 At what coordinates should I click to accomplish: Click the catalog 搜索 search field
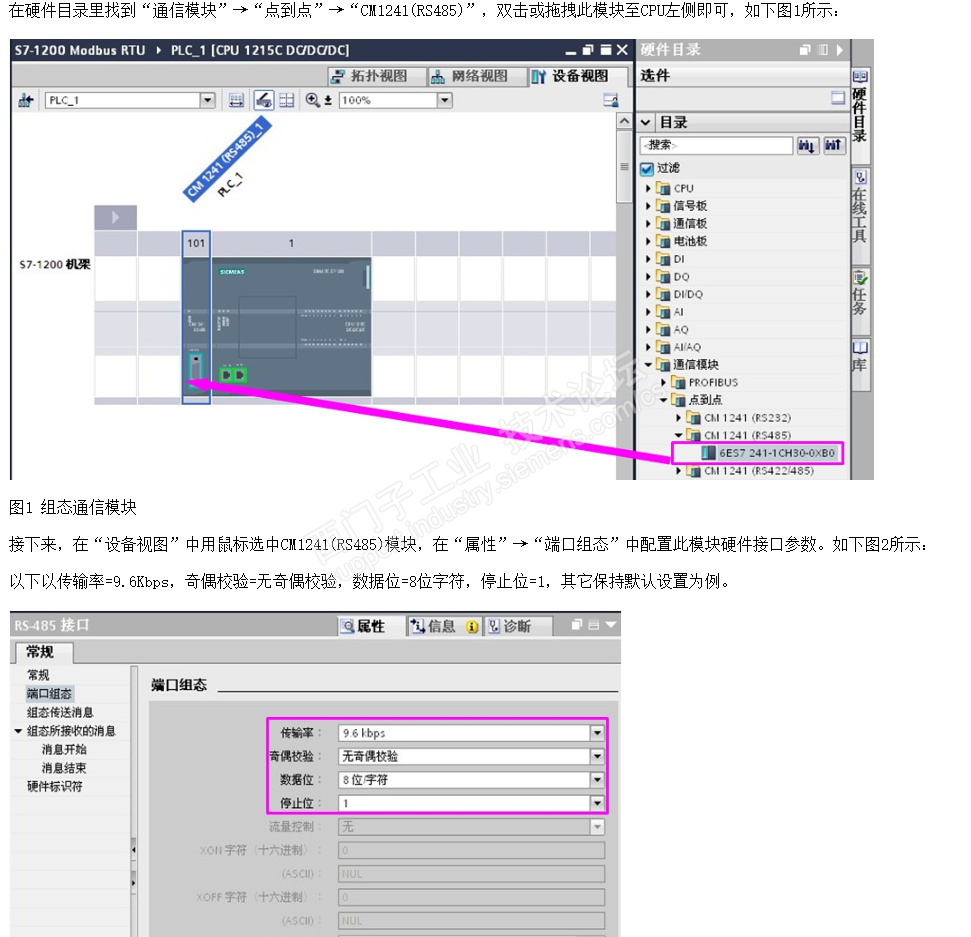pos(716,146)
